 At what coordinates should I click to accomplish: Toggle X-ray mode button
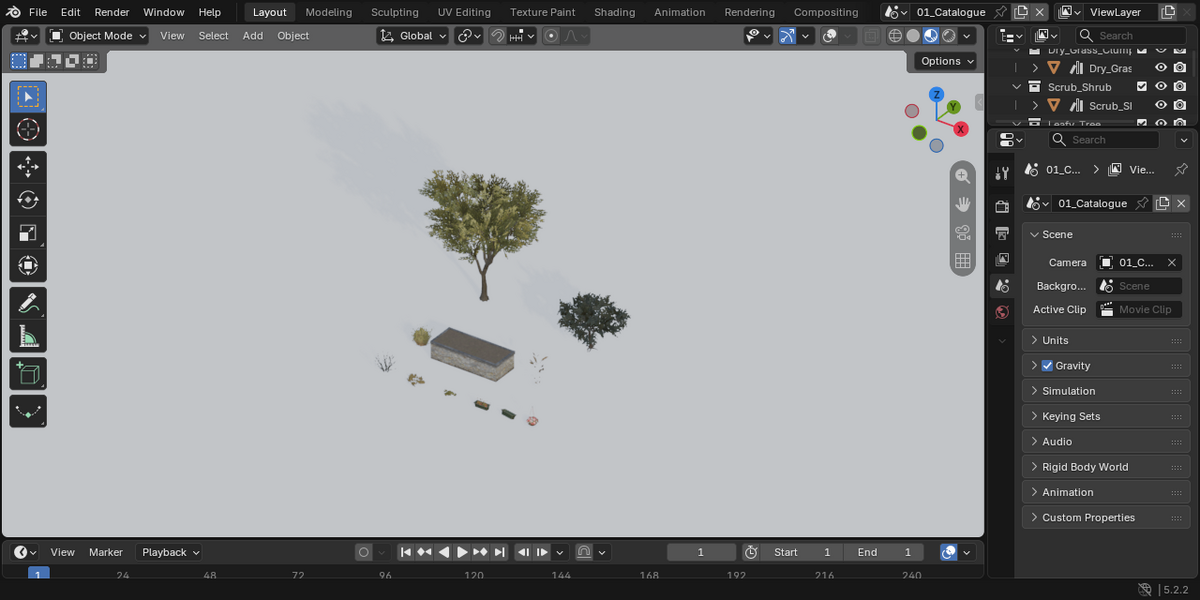(872, 36)
